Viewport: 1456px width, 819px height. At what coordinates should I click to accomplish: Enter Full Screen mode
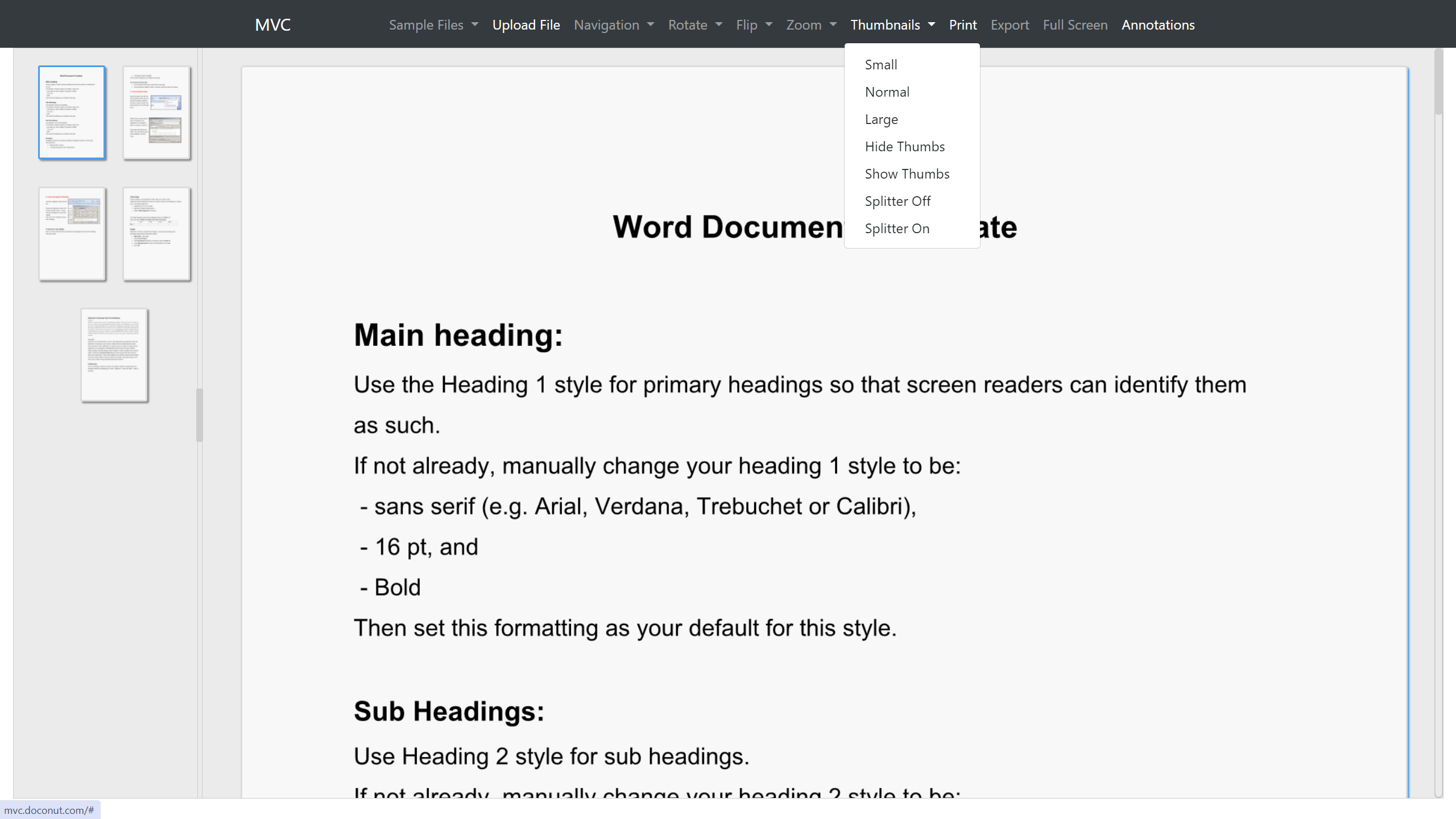[x=1075, y=25]
